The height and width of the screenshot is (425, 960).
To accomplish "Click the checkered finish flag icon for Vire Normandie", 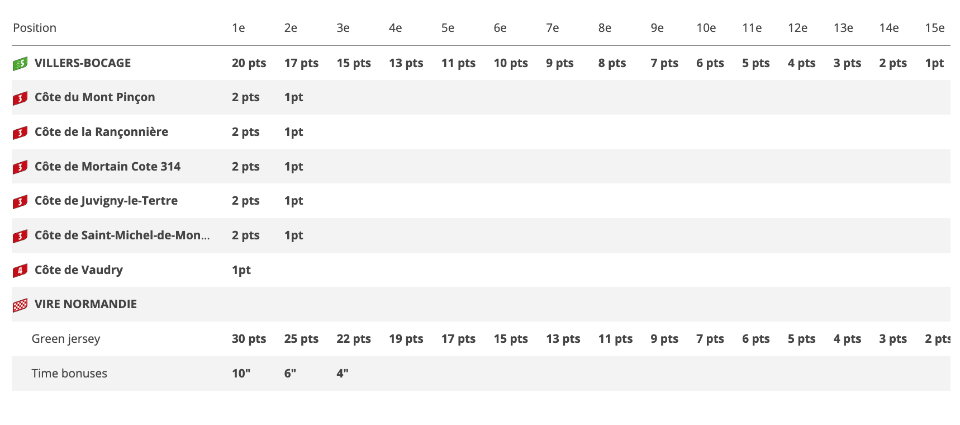I will (20, 305).
